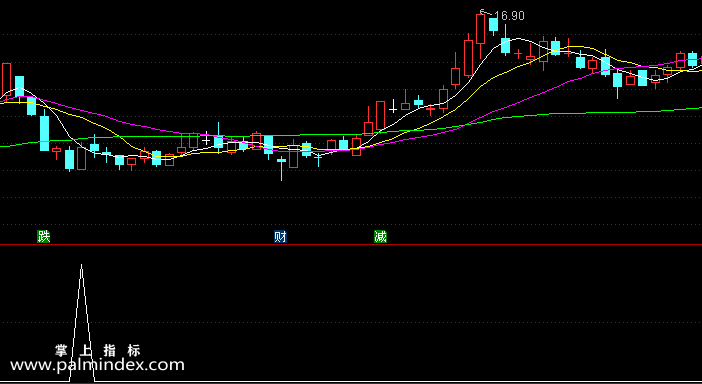This screenshot has height=384, width=702.
Task: Click the red dotted gridline in indicator panel
Action: click(351, 322)
